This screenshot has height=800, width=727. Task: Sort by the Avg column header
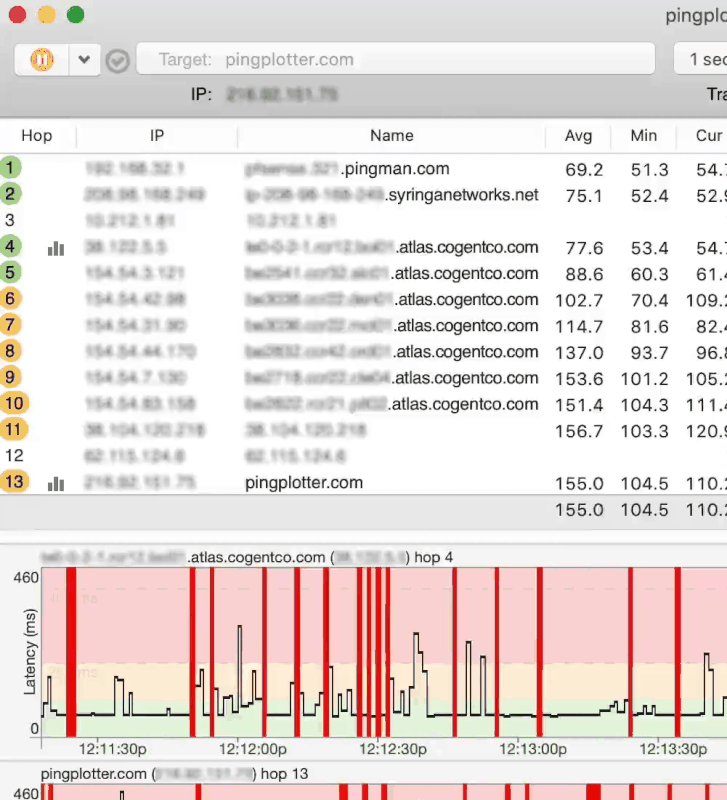[x=579, y=136]
